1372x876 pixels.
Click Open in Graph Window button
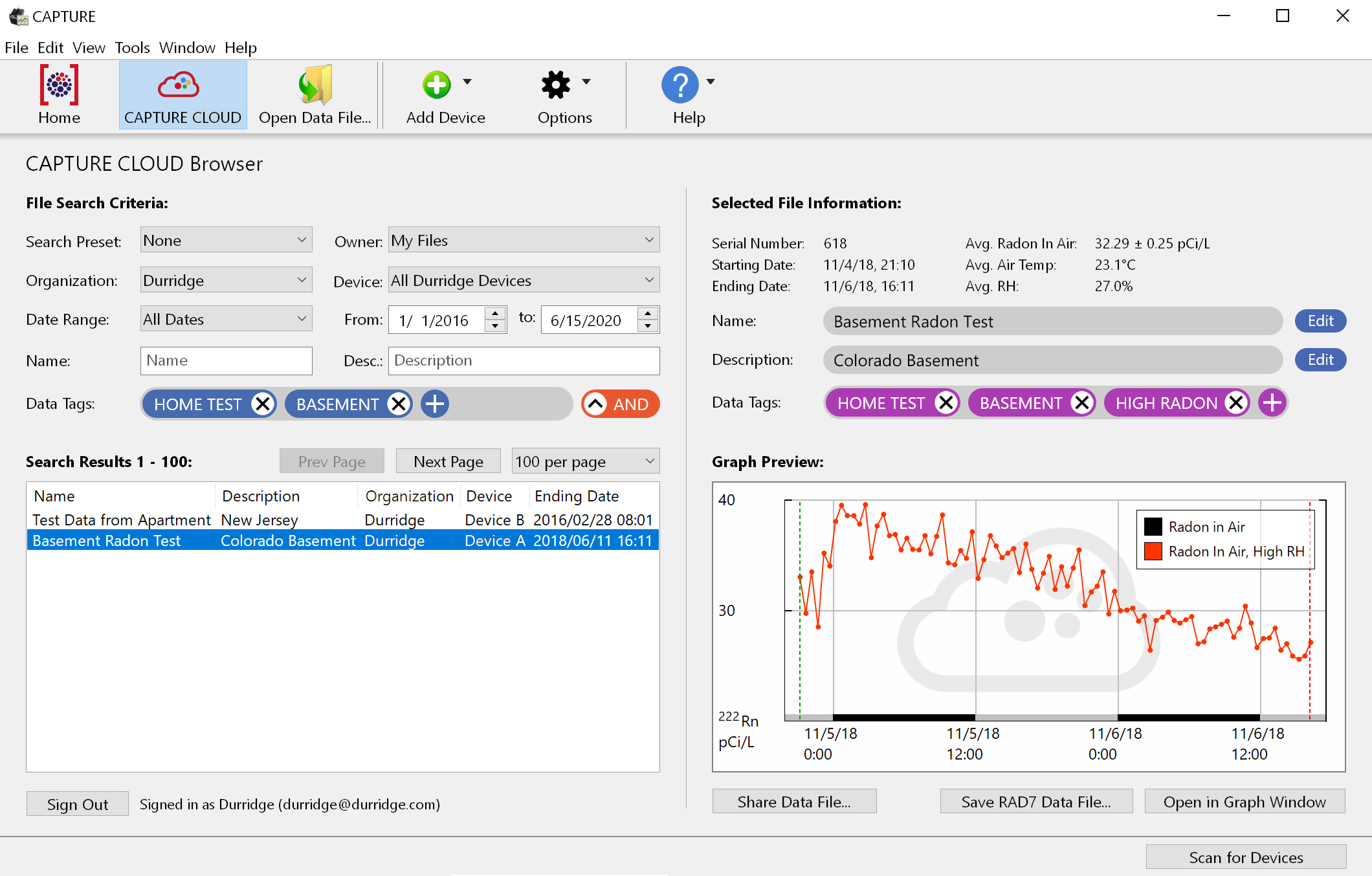(x=1244, y=802)
